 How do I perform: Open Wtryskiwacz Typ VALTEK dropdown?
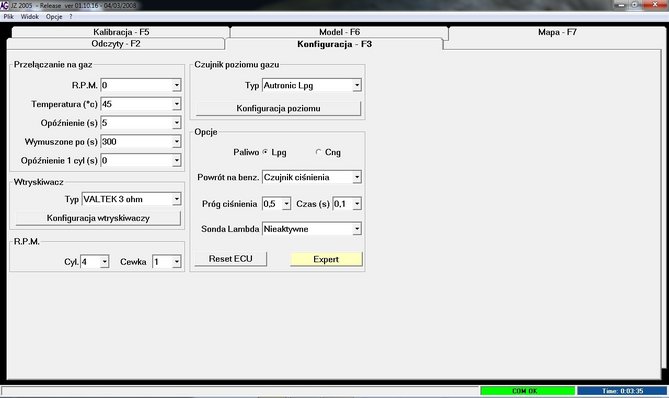[x=176, y=199]
